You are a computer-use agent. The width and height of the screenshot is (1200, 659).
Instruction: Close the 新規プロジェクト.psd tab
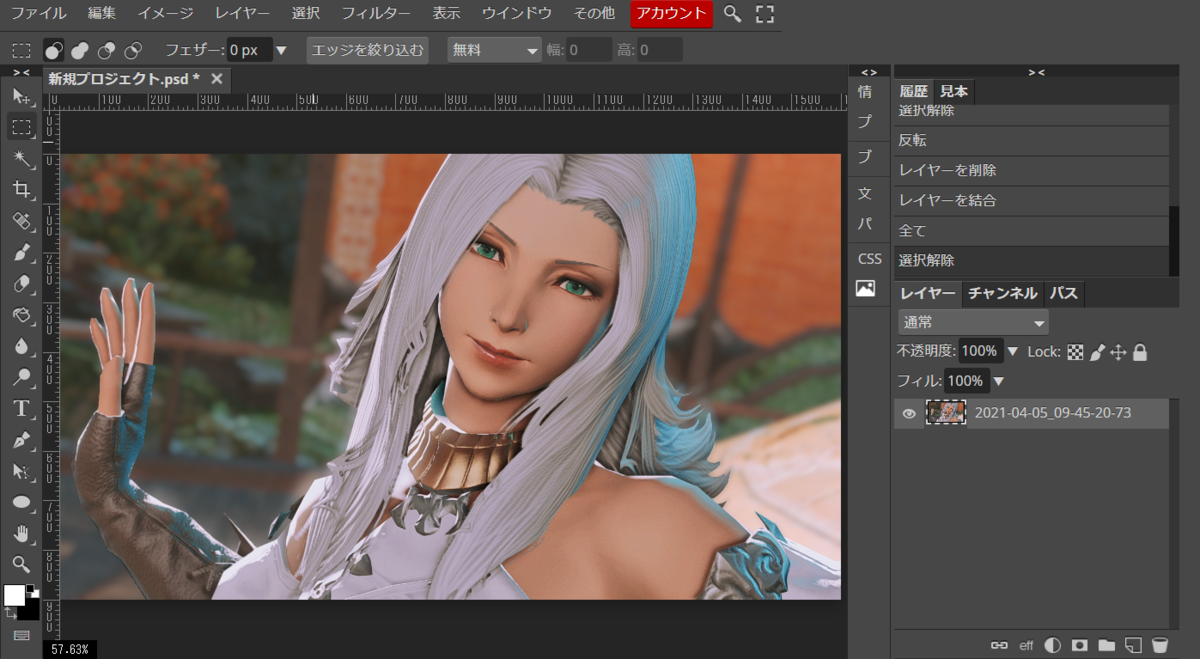click(x=216, y=78)
